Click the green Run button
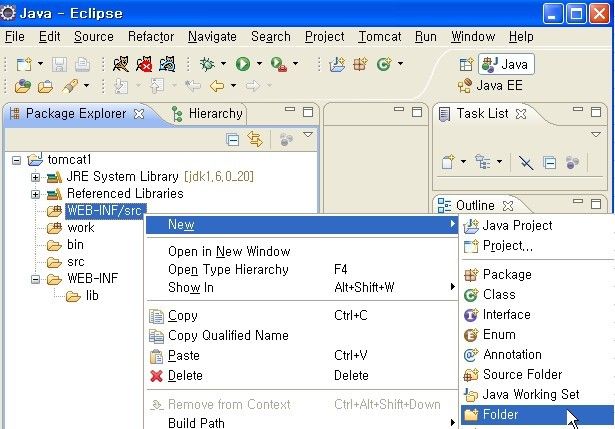This screenshot has width=615, height=429. tap(243, 64)
